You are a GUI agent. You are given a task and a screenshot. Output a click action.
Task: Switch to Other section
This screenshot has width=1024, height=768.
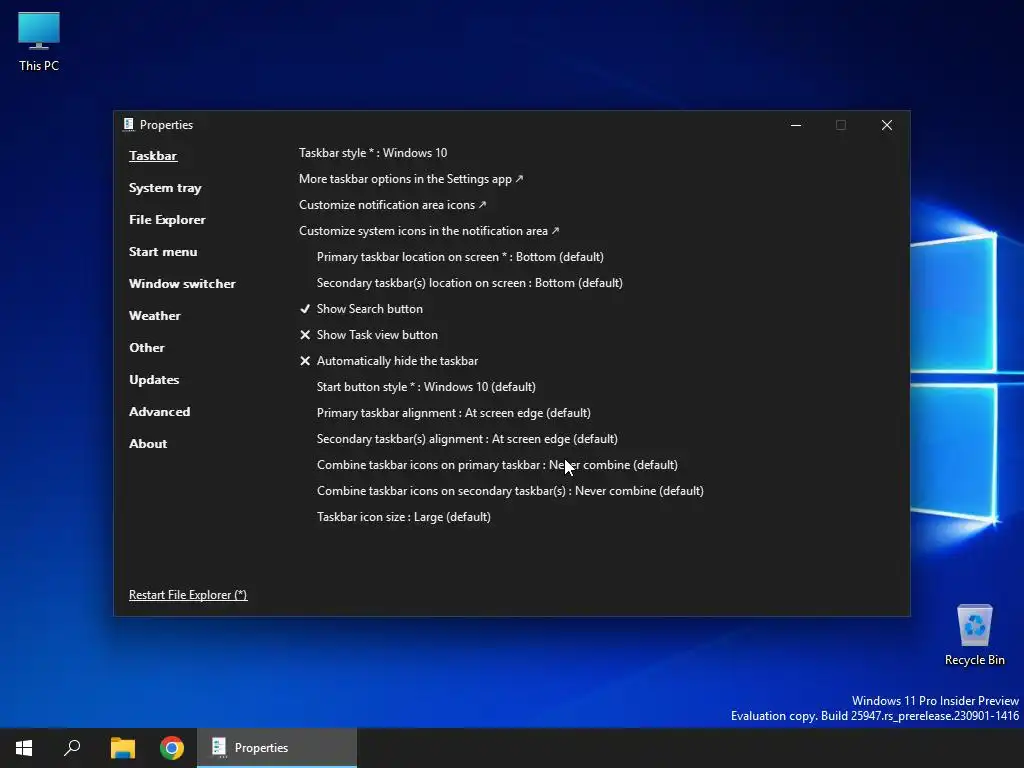coord(147,348)
